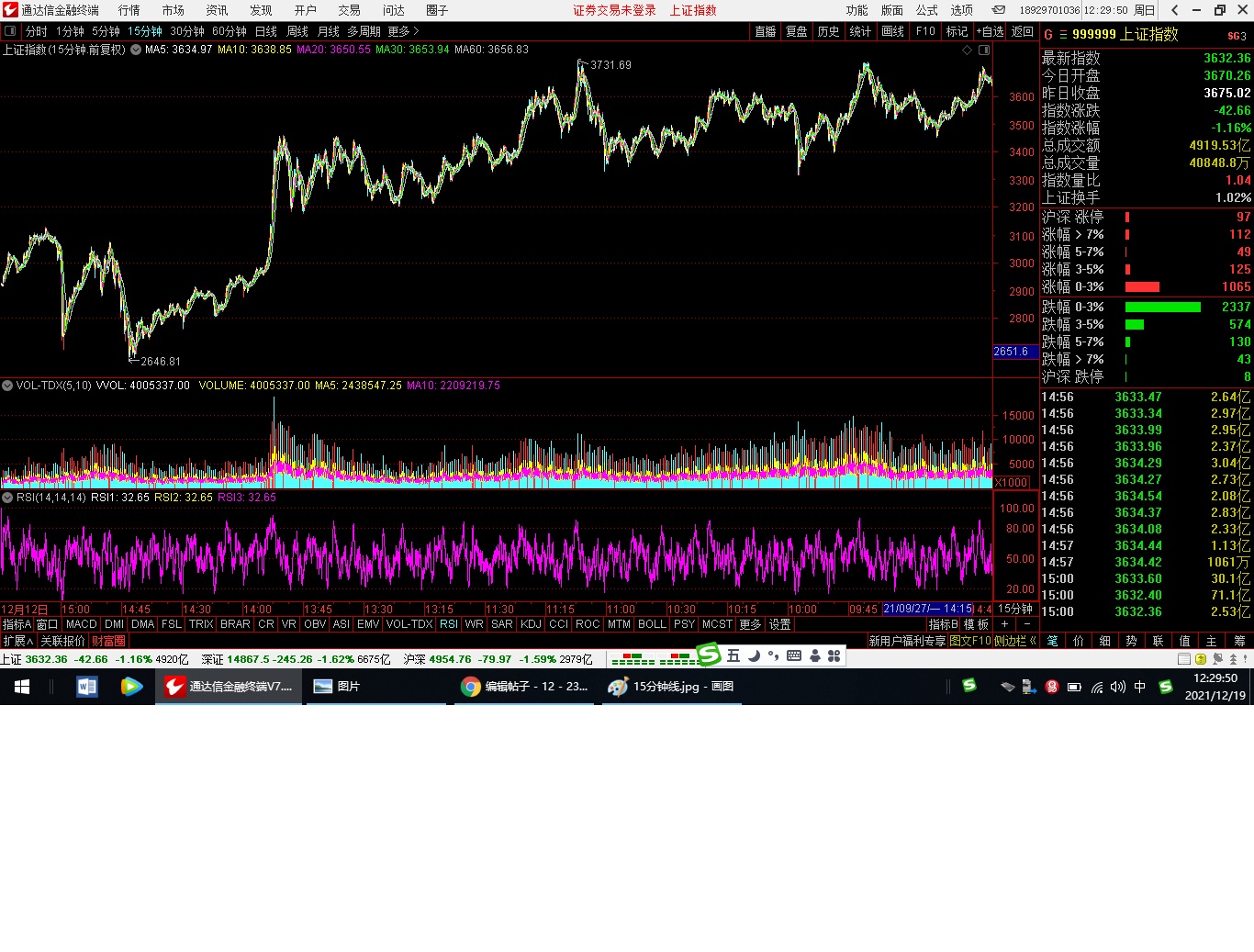Click the 返回 button
The image size is (1254, 952).
coord(1023,31)
